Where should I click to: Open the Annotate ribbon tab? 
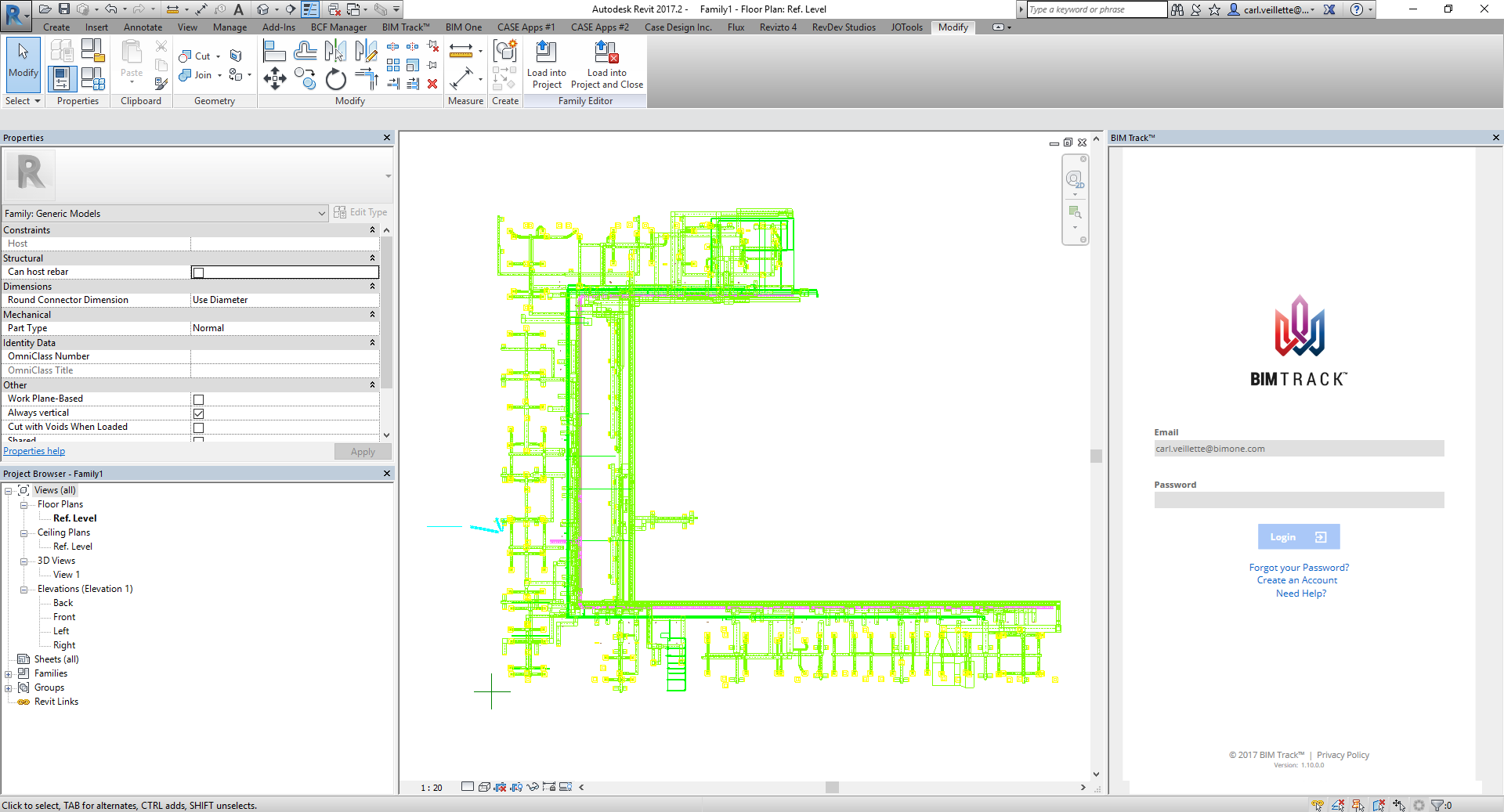pyautogui.click(x=143, y=27)
